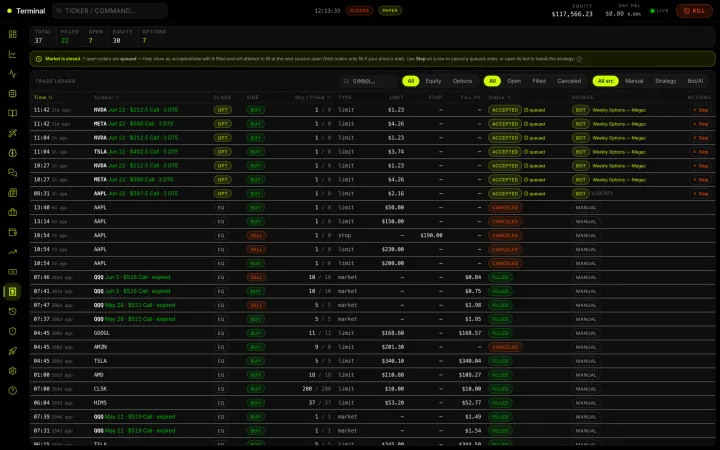Sort by Qty / Filled column header

(x=312, y=97)
